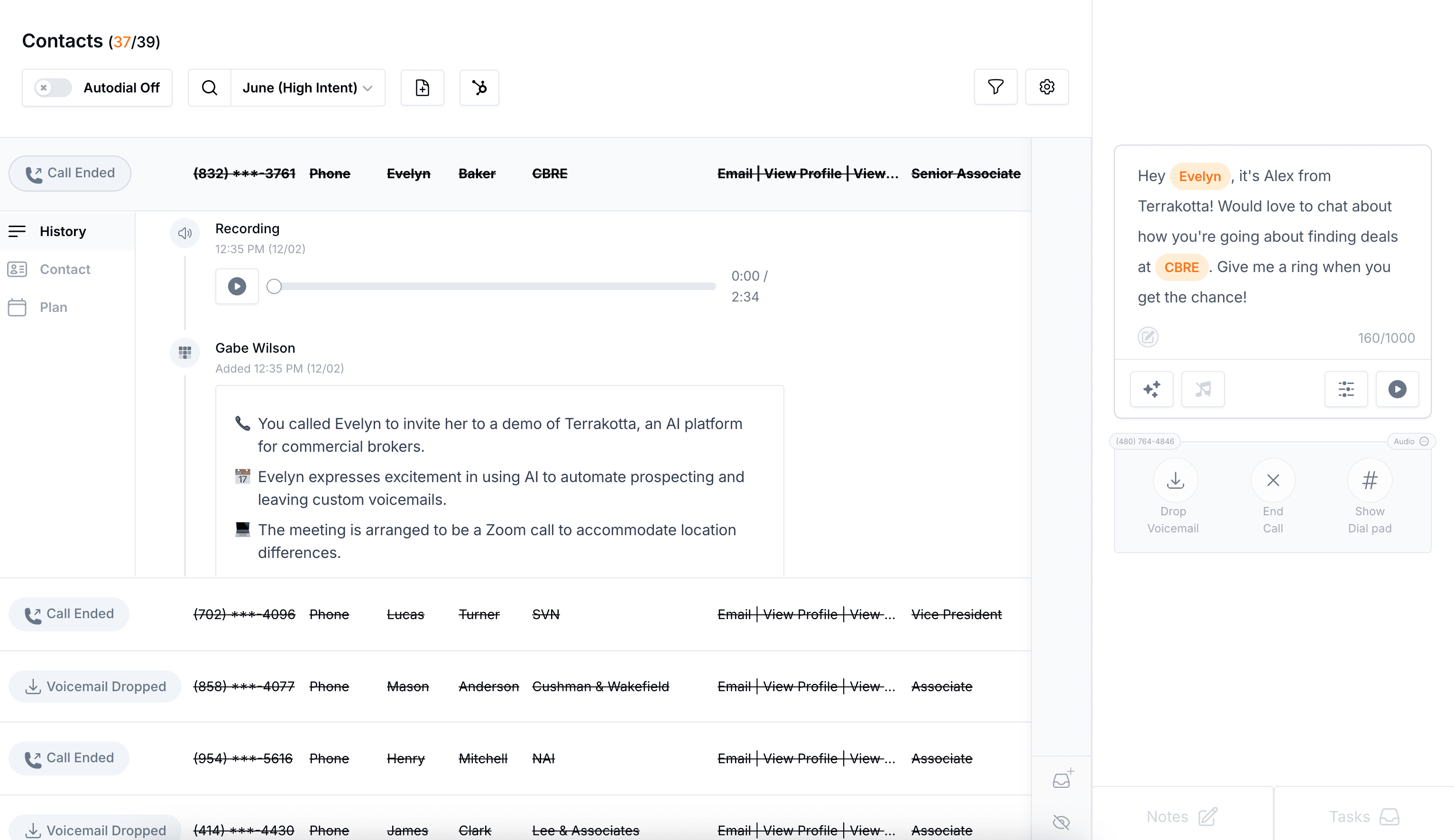The image size is (1454, 840).
Task: Open the Audio options pill
Action: coord(1410,441)
